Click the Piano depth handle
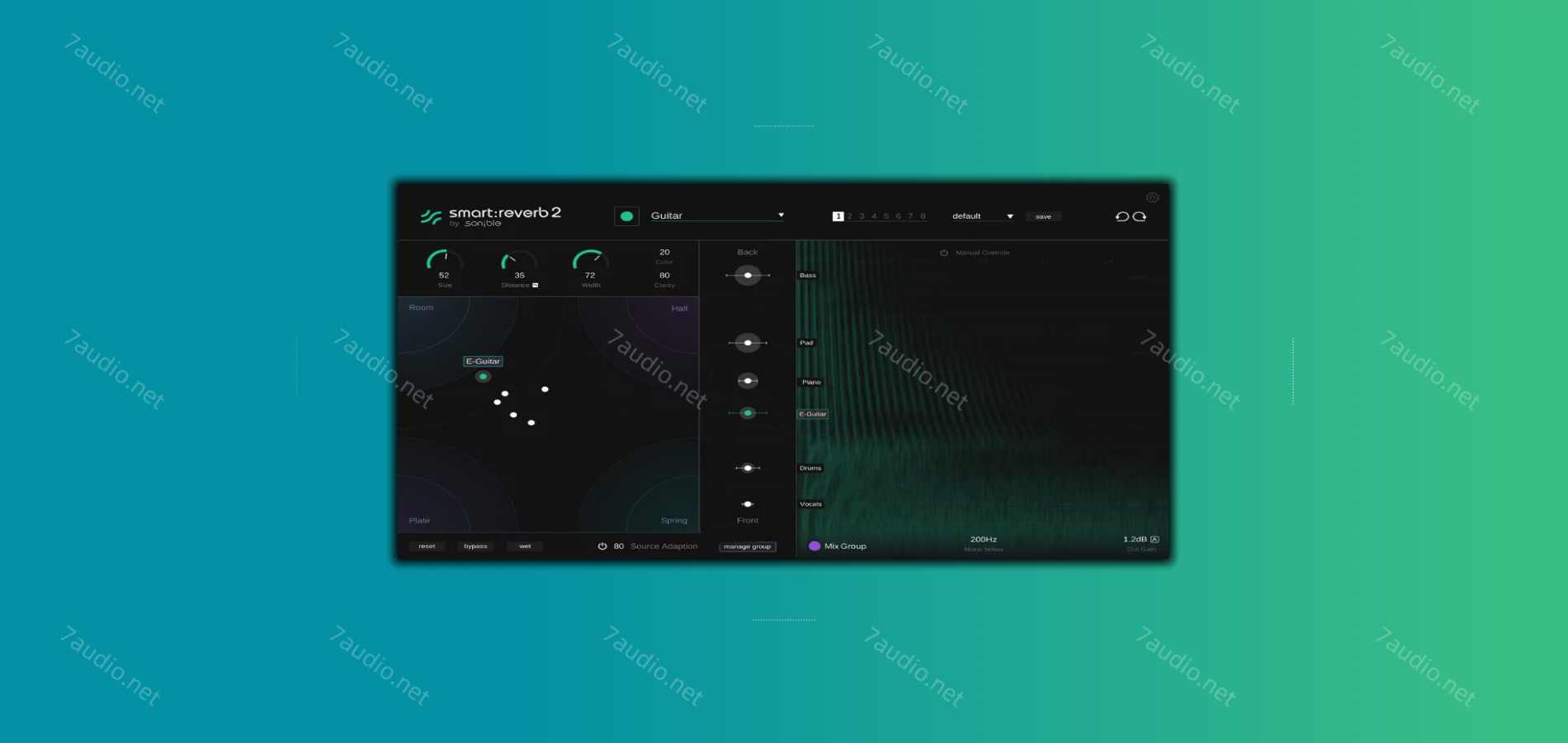This screenshot has height=743, width=1568. 748,381
